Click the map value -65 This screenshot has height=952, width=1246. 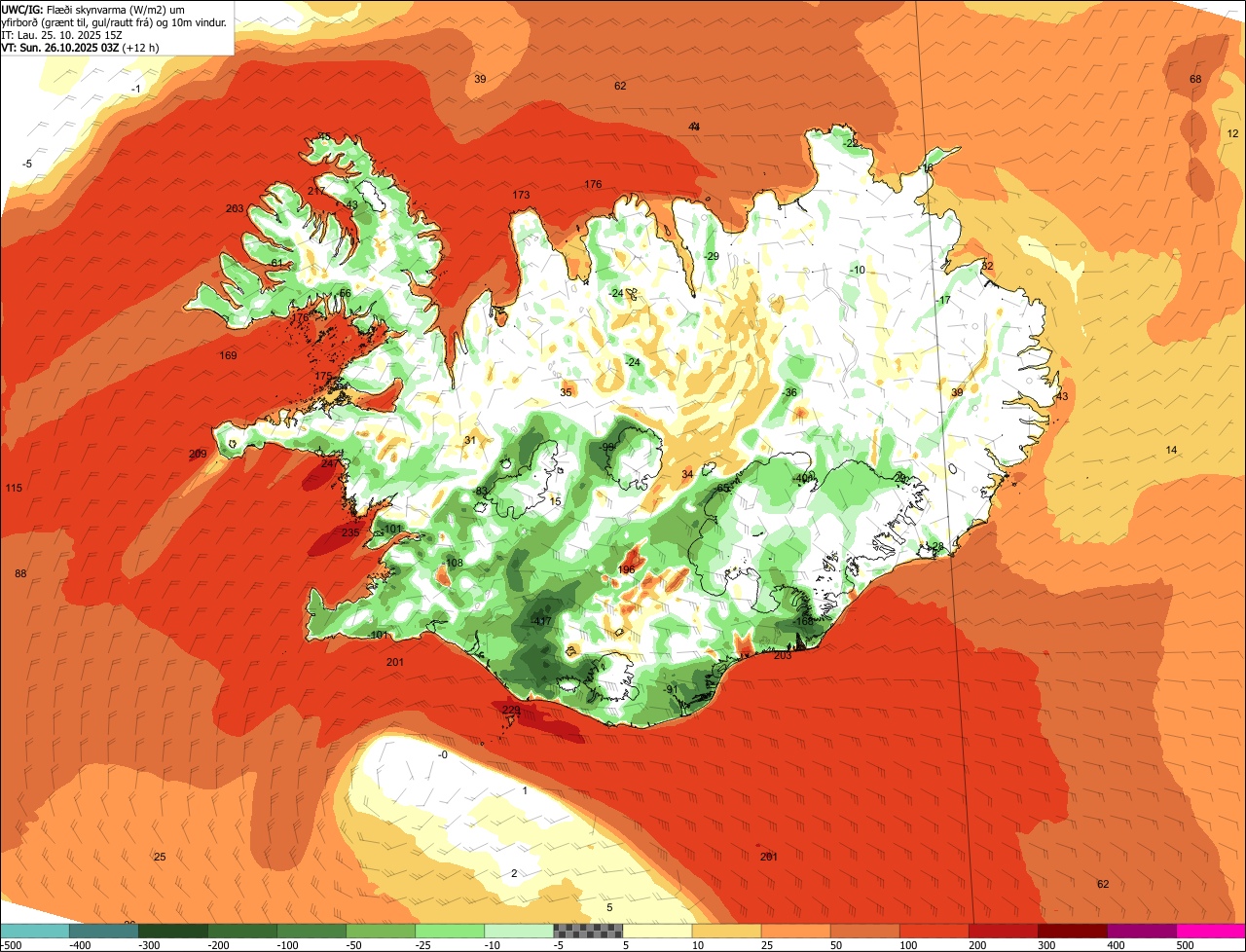point(722,488)
